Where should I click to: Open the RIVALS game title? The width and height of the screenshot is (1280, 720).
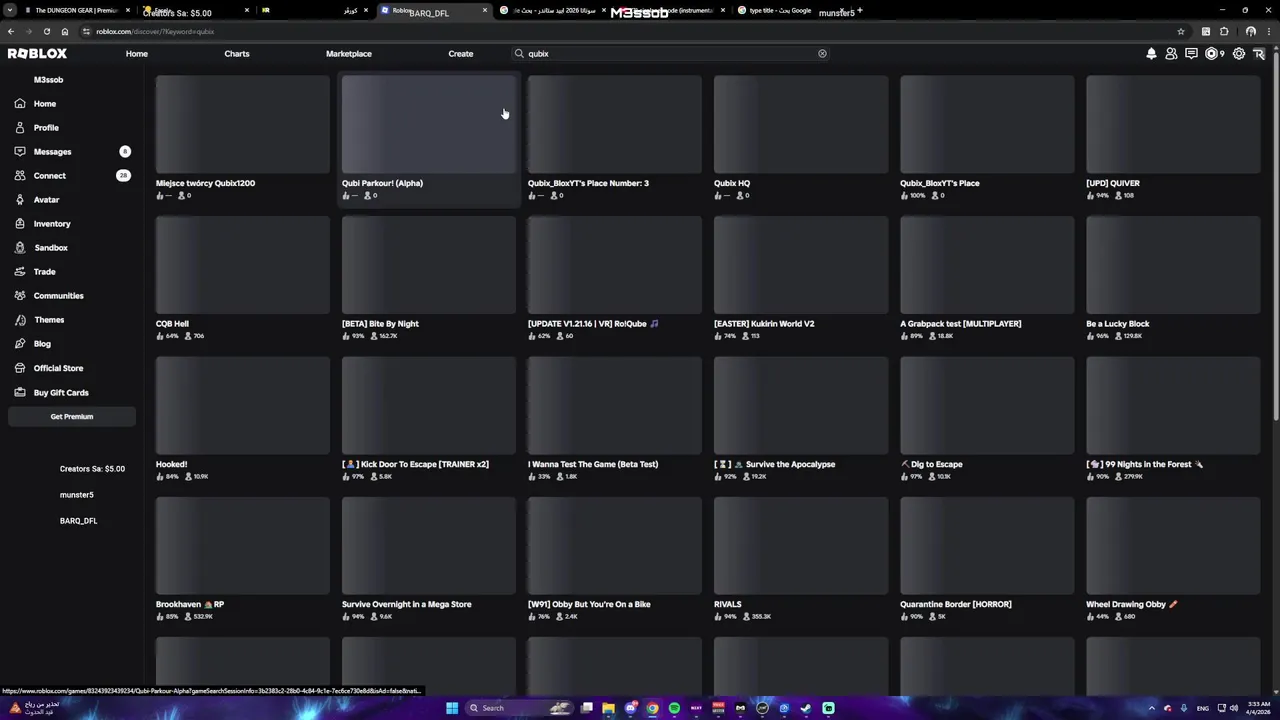pos(728,604)
